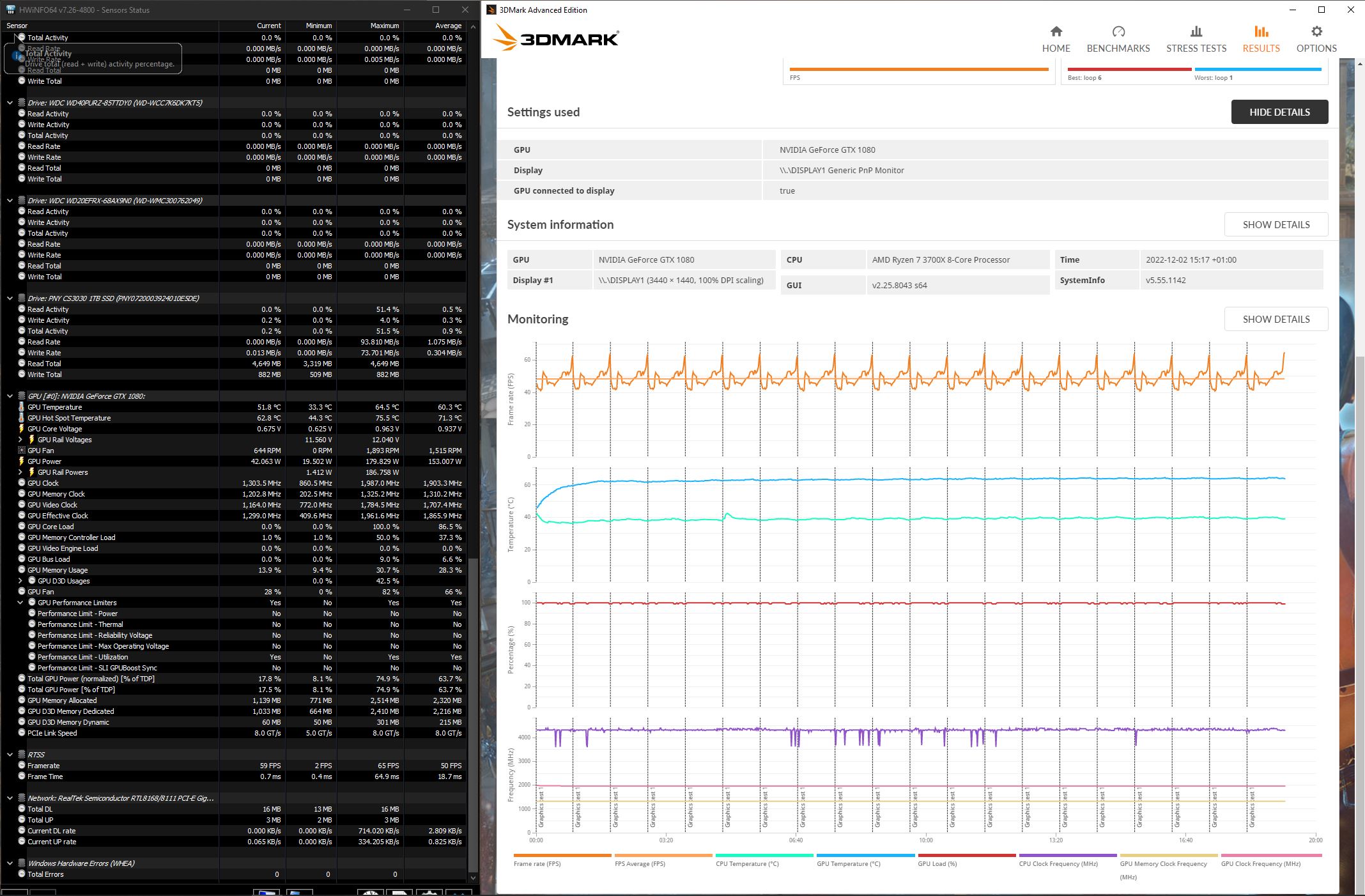Click the Maximum column header in HWiNFO

(370, 26)
